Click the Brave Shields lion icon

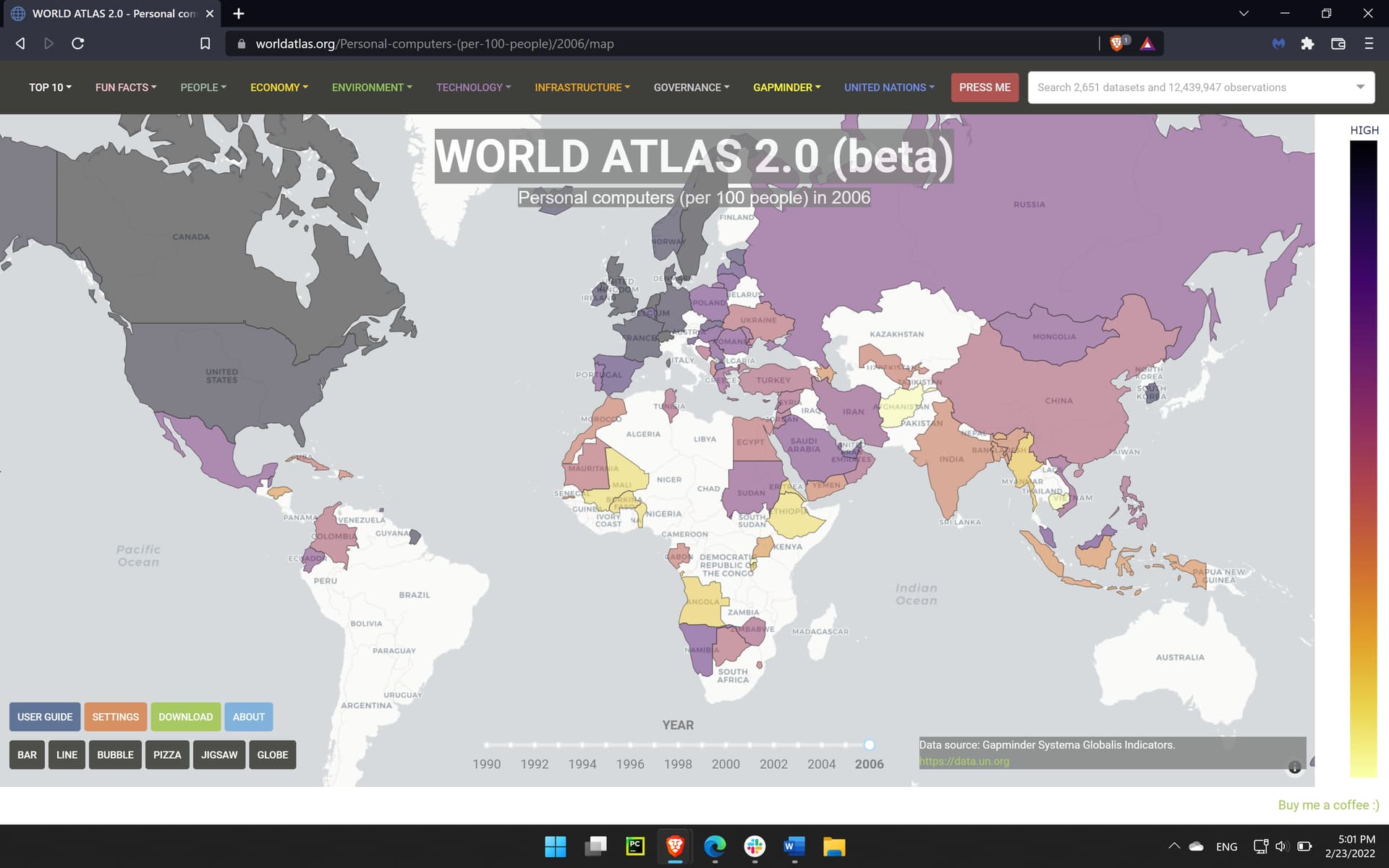[1116, 43]
